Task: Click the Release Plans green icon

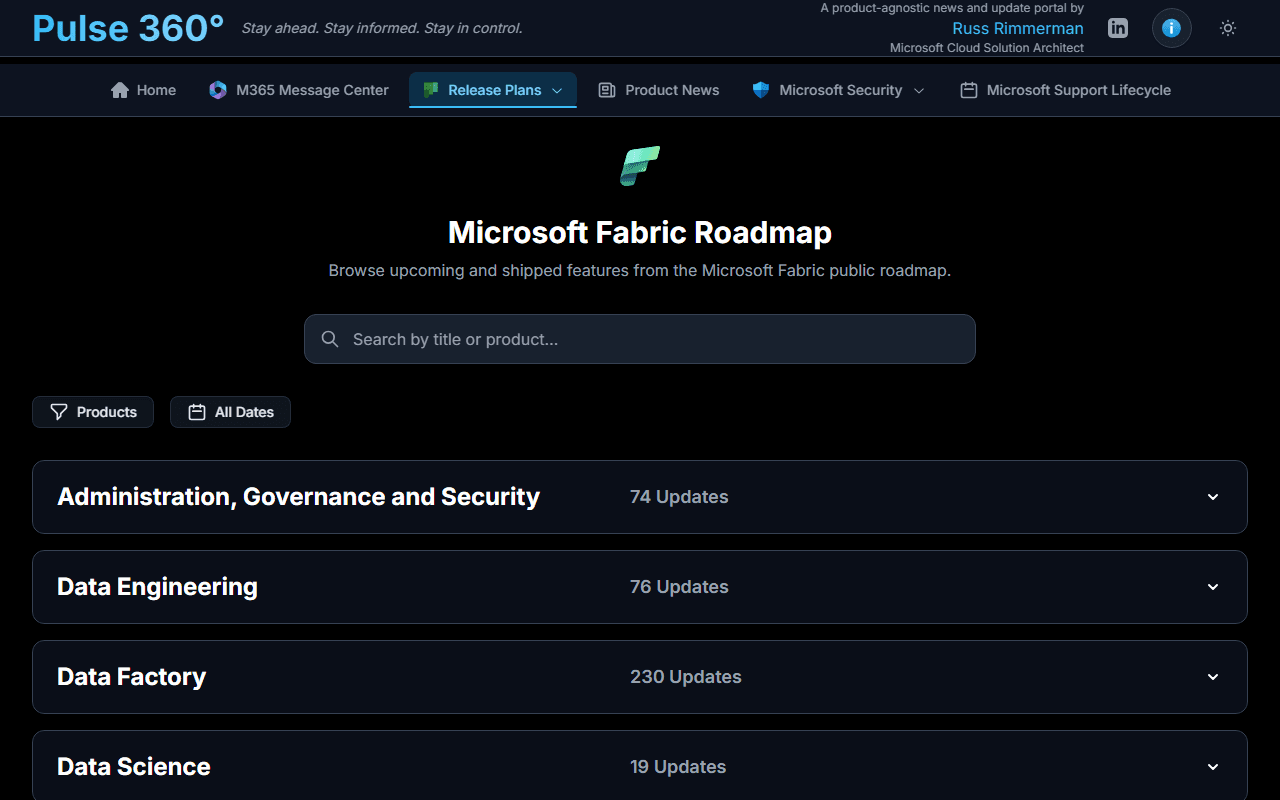Action: (x=431, y=90)
